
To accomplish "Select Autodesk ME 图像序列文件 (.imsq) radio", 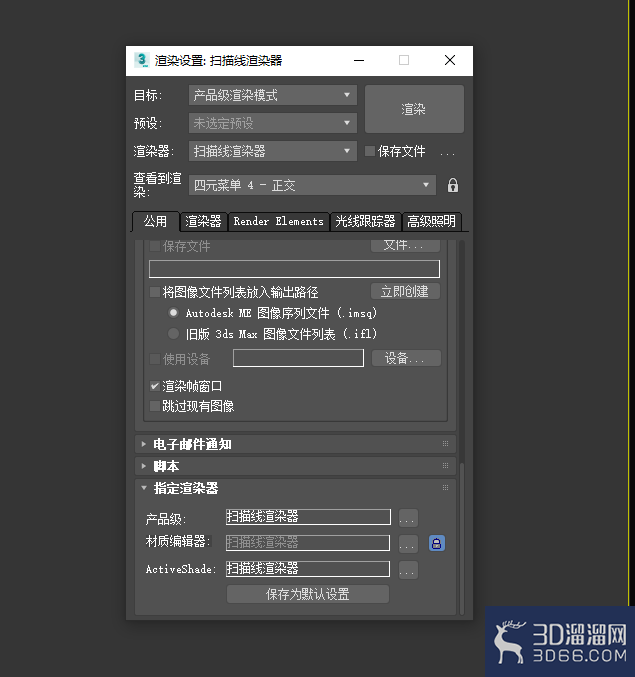I will 173,313.
